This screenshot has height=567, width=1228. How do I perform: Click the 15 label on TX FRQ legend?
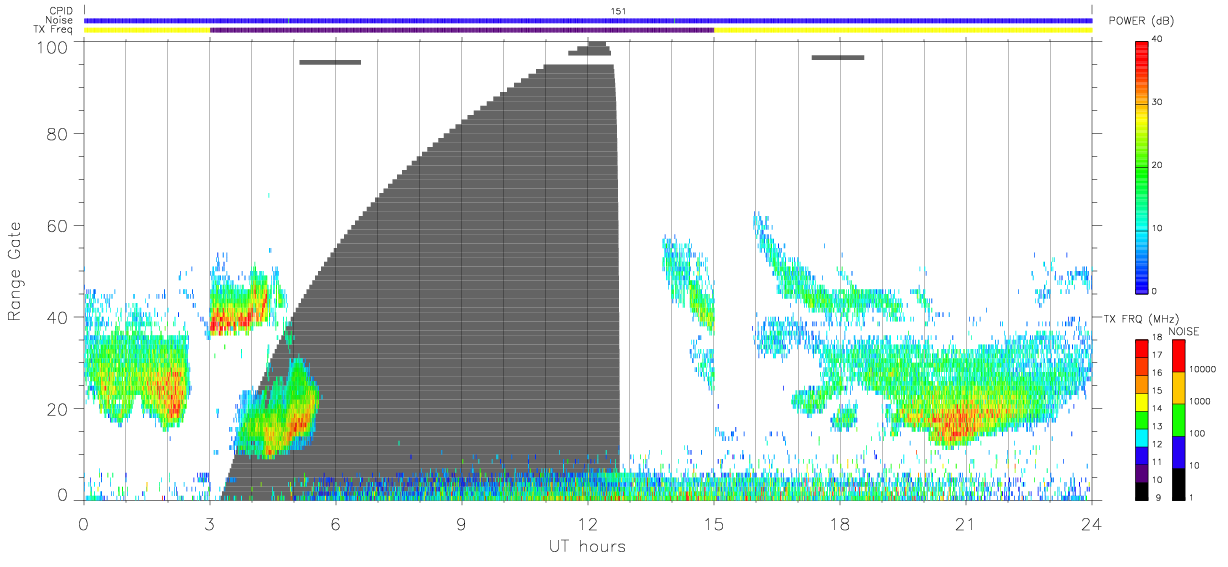pos(1158,391)
